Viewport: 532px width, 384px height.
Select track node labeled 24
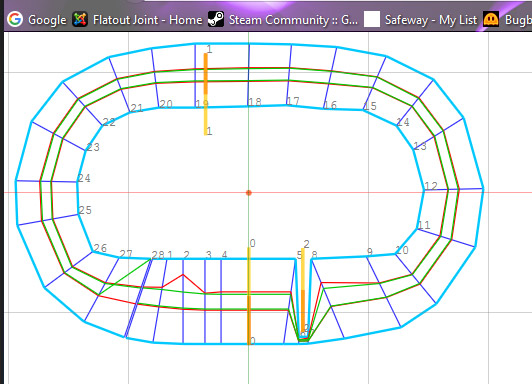[84, 178]
